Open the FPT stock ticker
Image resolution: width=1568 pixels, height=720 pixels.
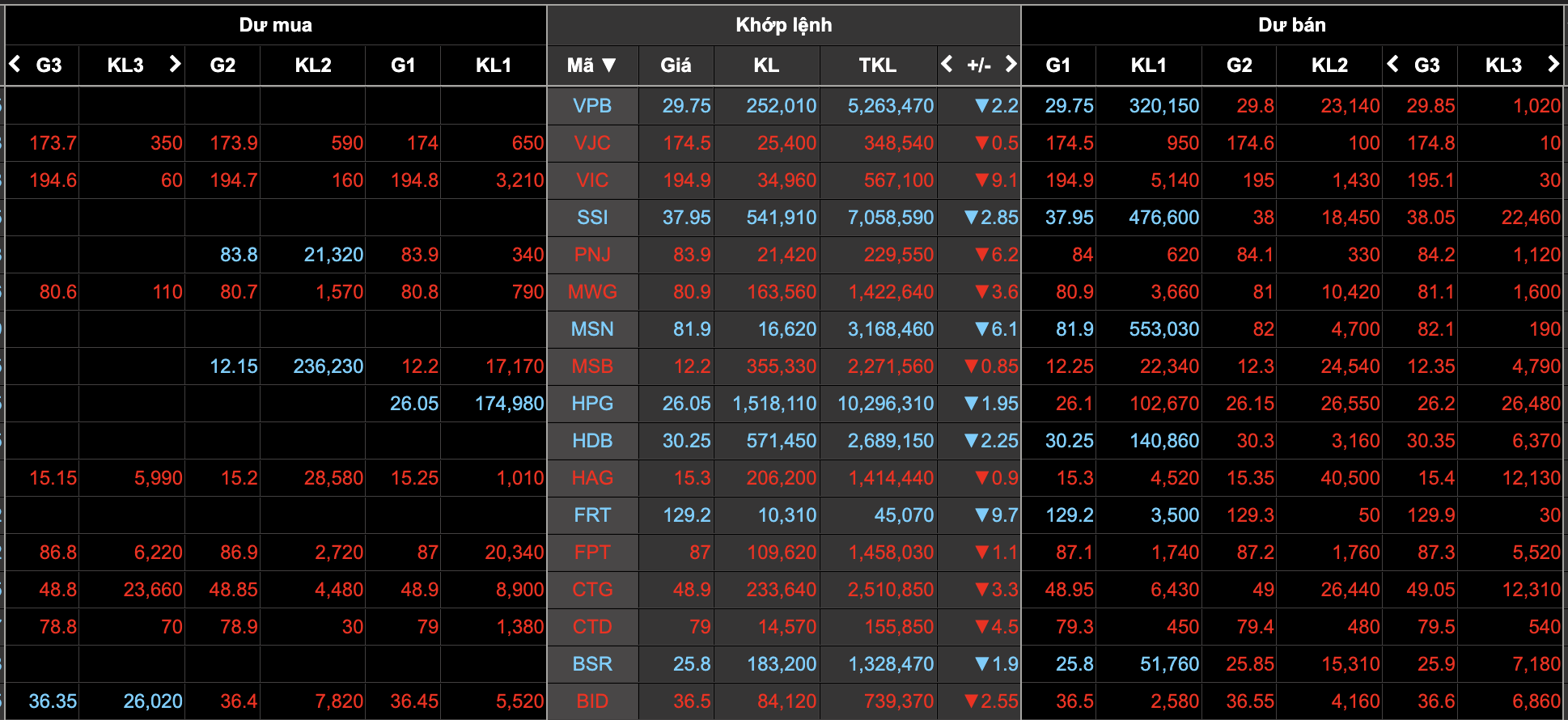pyautogui.click(x=592, y=553)
